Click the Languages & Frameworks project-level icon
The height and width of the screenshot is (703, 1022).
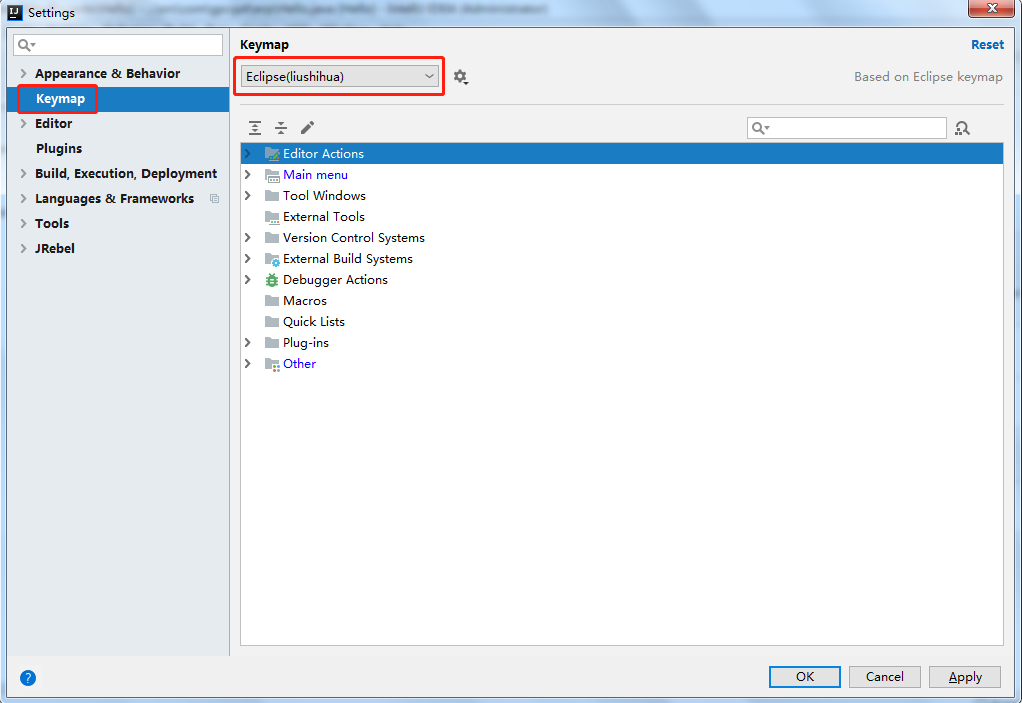pyautogui.click(x=214, y=199)
